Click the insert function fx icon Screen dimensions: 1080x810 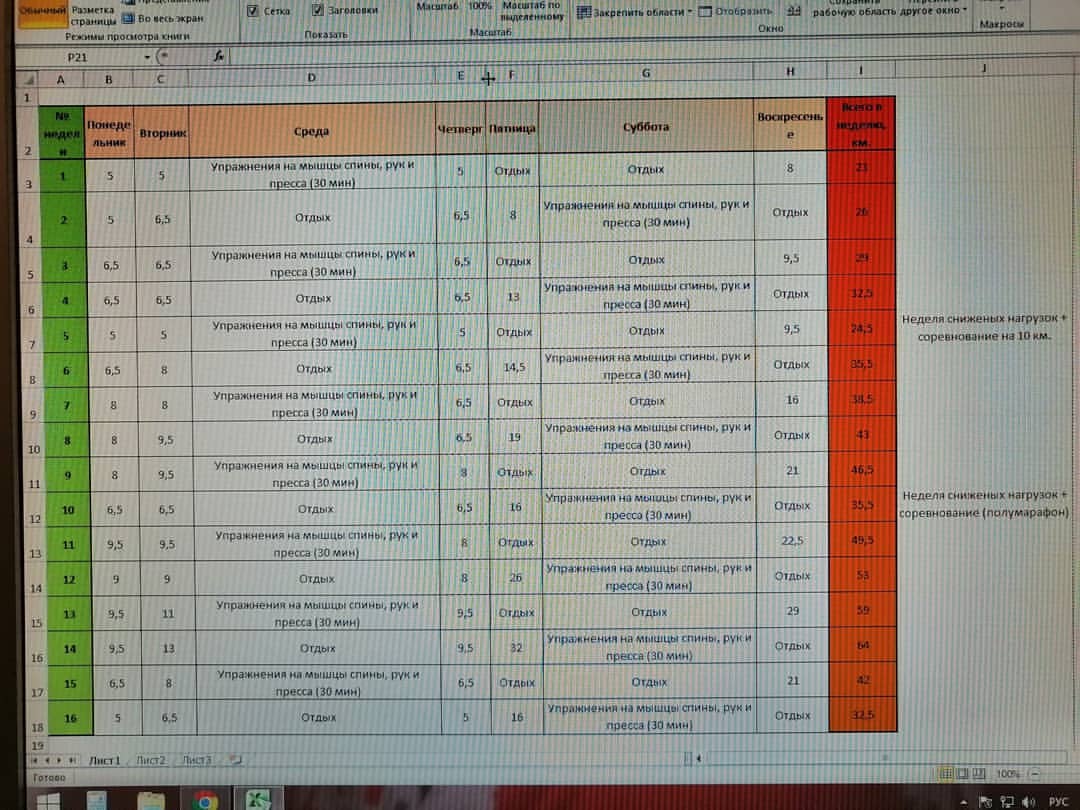coord(219,56)
